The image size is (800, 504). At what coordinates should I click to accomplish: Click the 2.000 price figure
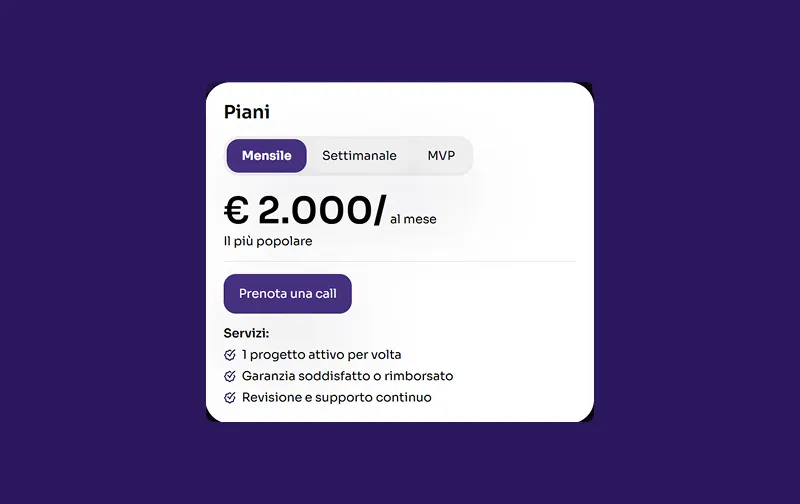coord(313,211)
